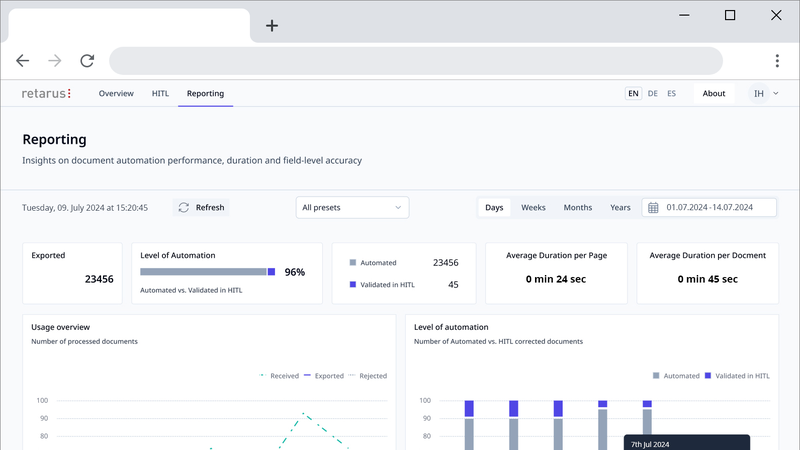Click the IH user avatar
This screenshot has width=800, height=450.
pyautogui.click(x=759, y=94)
